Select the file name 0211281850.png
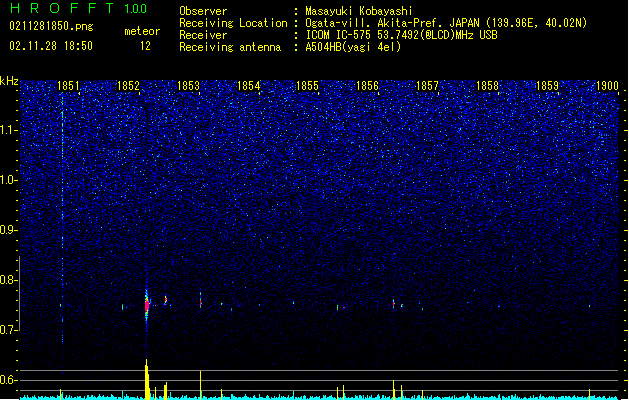Screen dimensions: 629x400 pyautogui.click(x=51, y=26)
